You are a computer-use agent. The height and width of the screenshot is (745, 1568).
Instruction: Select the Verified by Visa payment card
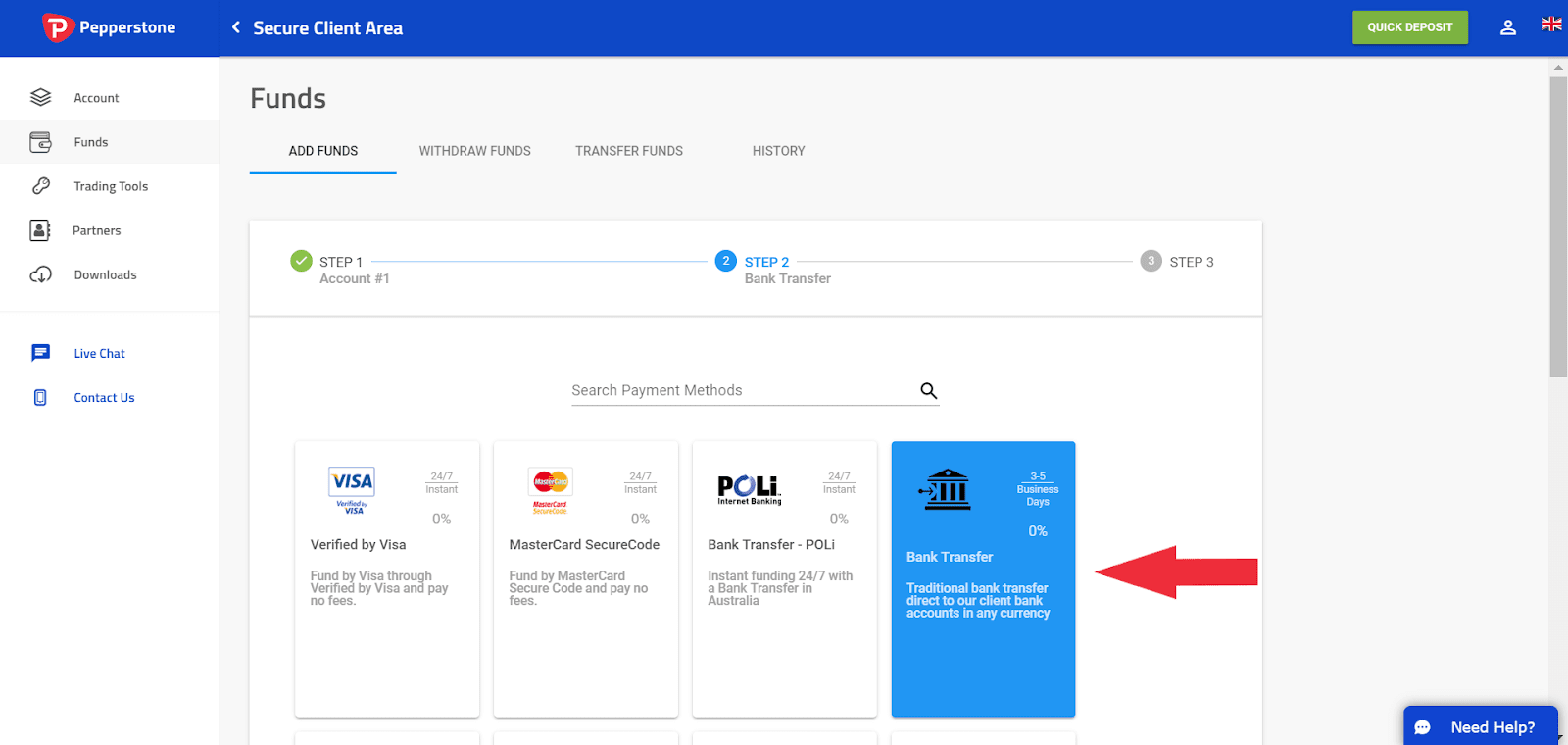click(x=387, y=579)
